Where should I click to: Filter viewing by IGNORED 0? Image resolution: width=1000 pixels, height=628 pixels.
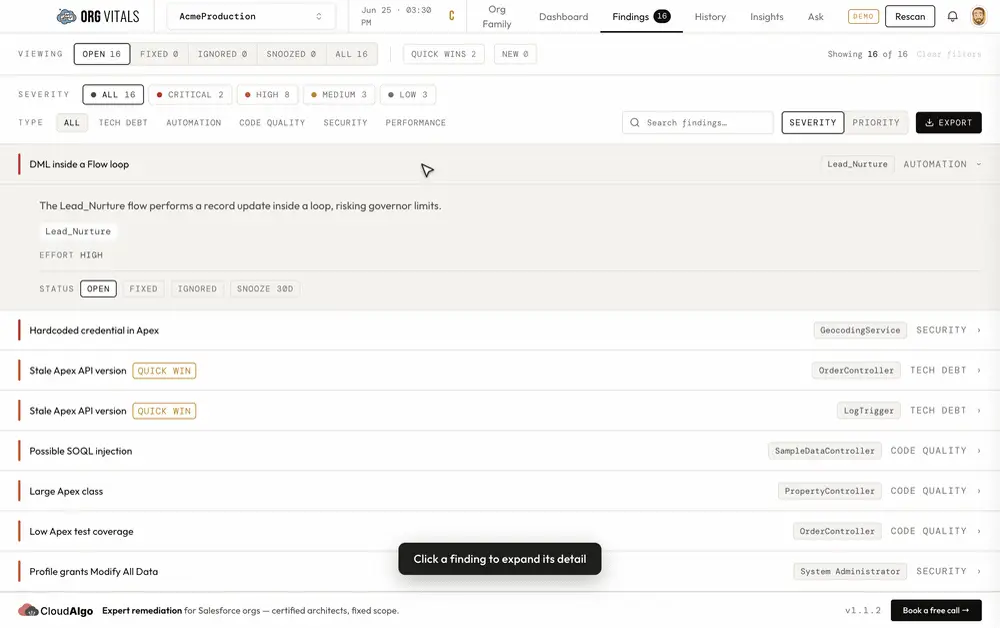222,54
